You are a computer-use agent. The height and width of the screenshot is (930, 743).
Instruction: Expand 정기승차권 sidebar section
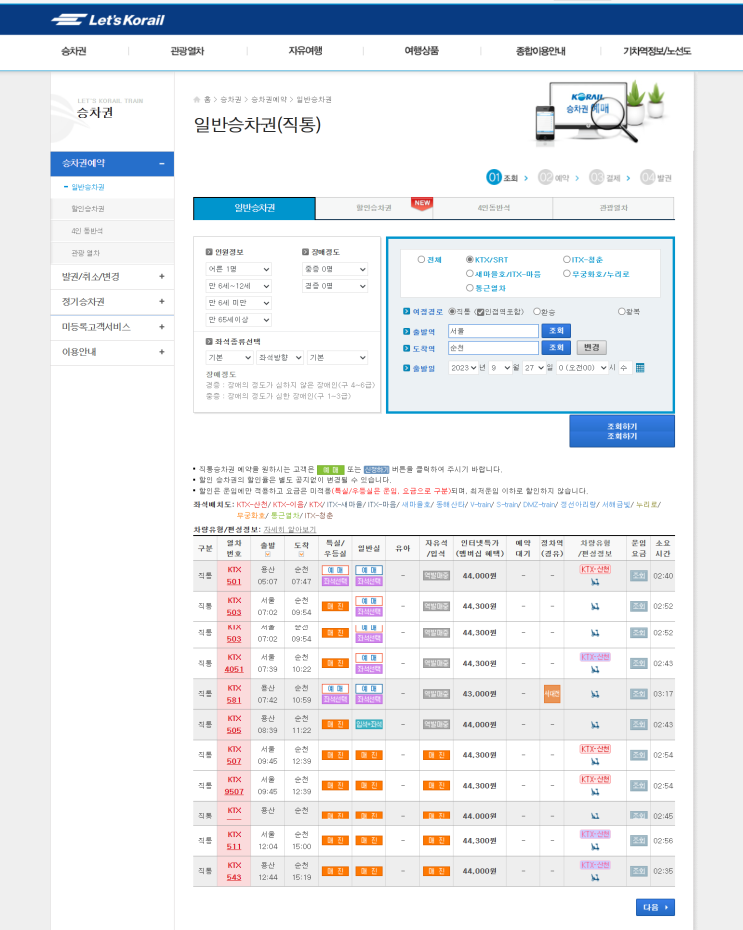[x=112, y=302]
